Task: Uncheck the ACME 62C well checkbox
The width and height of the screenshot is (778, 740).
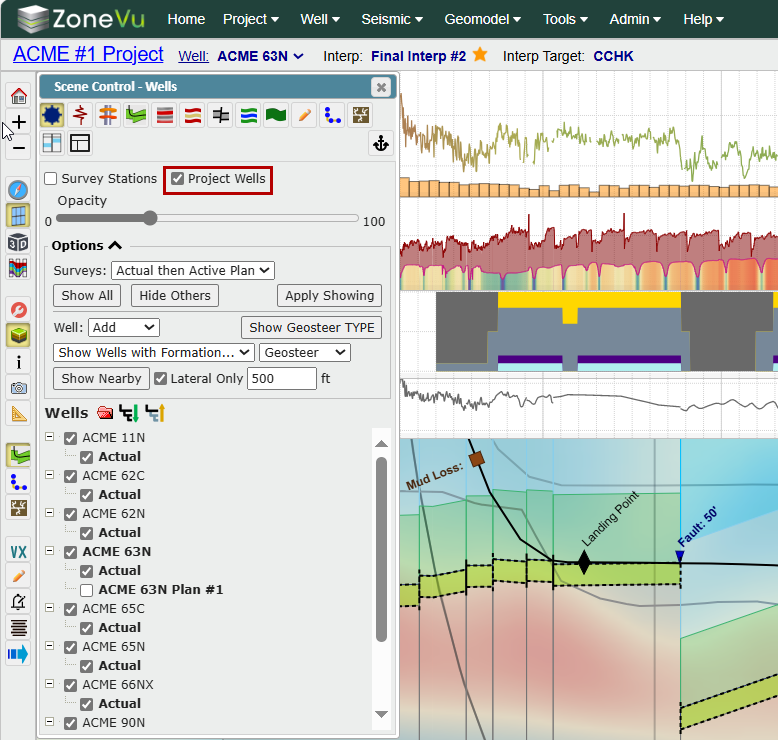Action: (x=70, y=476)
